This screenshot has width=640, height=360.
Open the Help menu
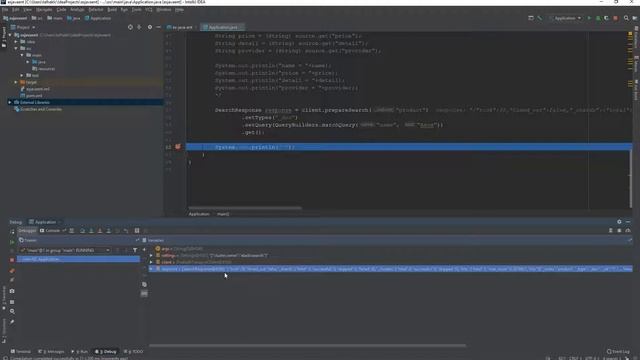point(179,9)
